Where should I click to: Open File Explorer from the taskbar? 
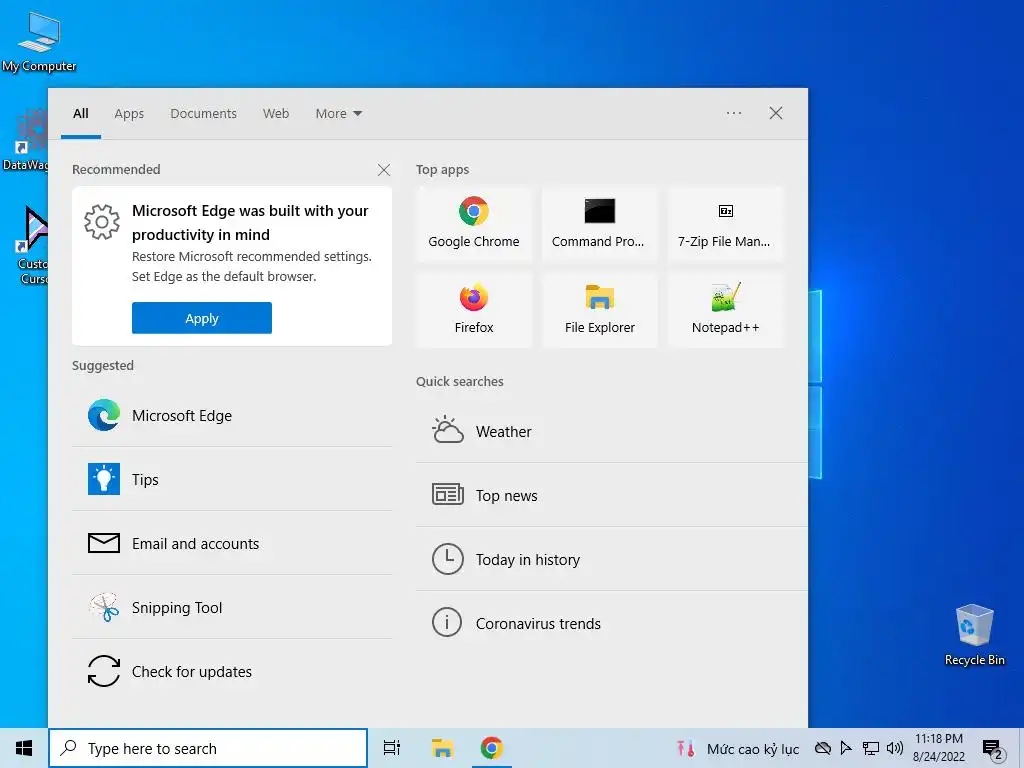(x=442, y=748)
